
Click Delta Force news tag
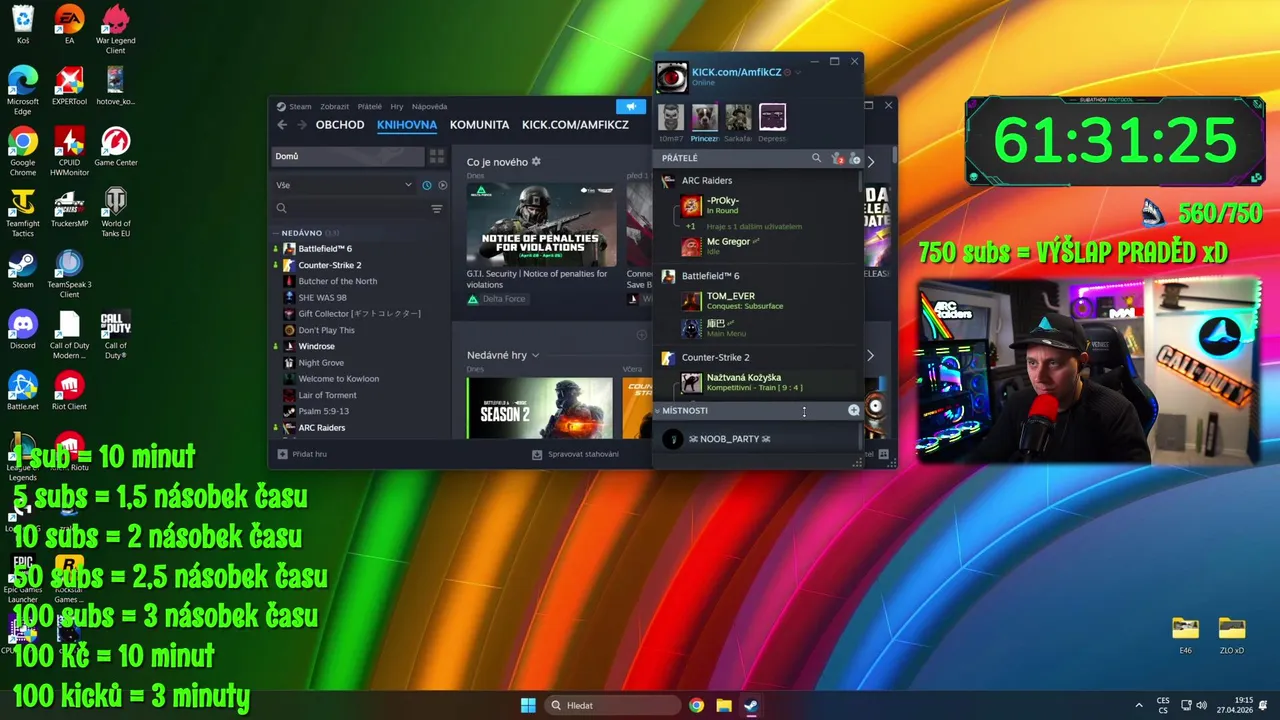496,299
